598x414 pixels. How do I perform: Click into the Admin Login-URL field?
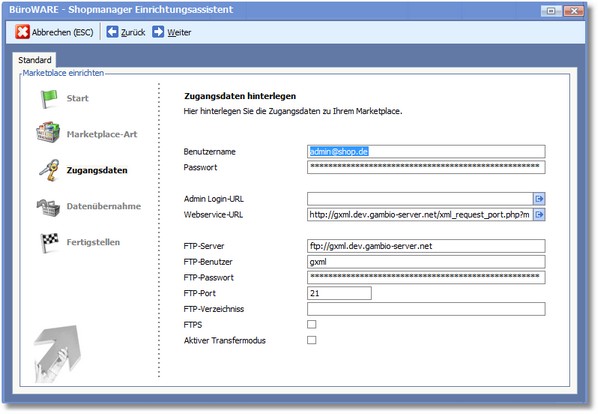pyautogui.click(x=420, y=199)
